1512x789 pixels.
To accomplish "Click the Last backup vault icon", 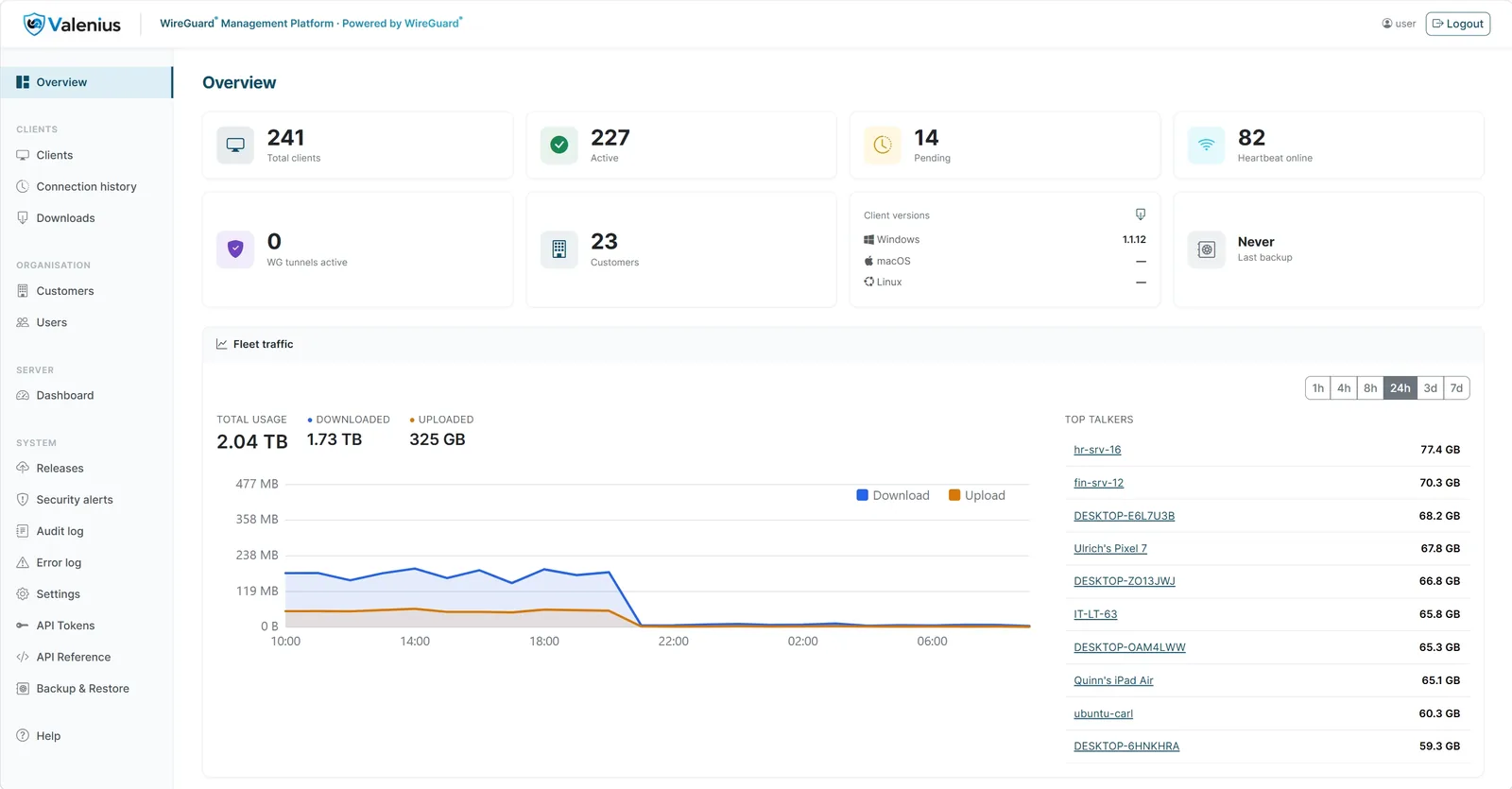I will point(1207,249).
